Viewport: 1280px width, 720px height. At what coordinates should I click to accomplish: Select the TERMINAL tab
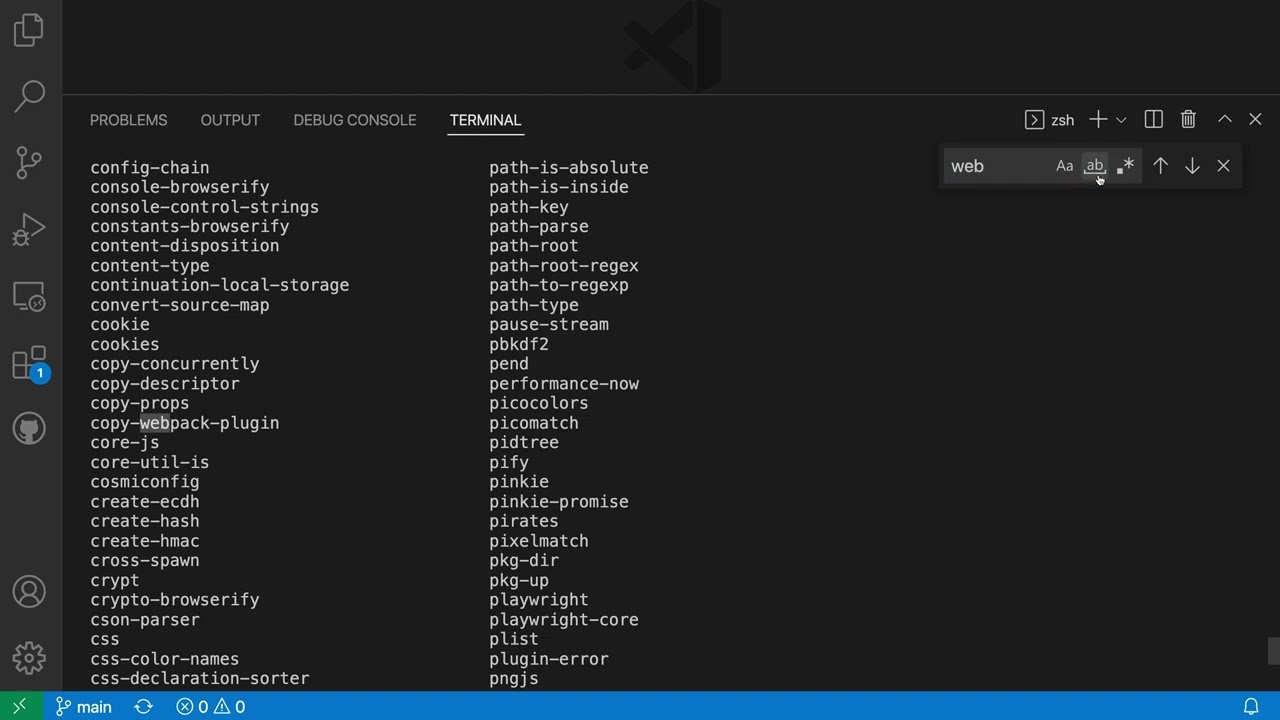point(485,120)
